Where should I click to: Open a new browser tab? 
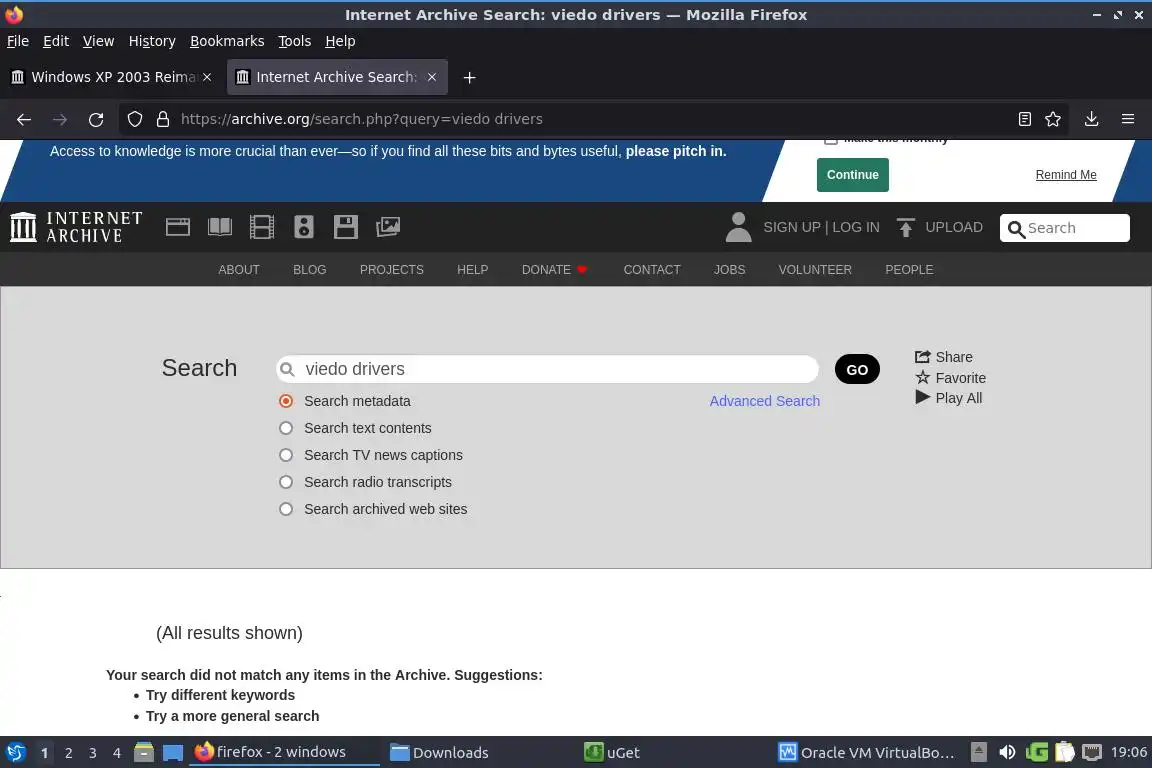pyautogui.click(x=469, y=77)
